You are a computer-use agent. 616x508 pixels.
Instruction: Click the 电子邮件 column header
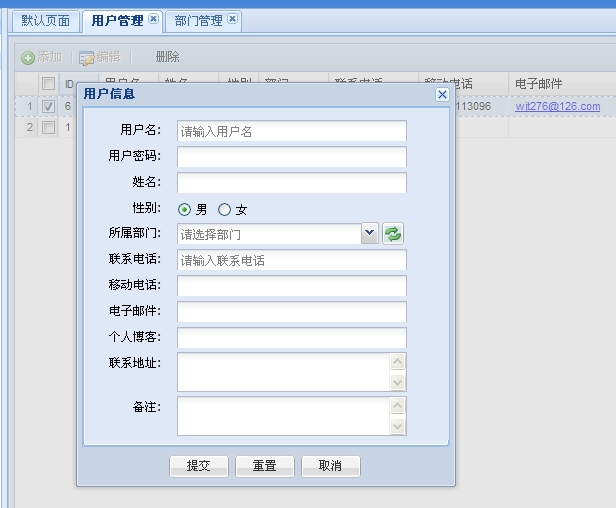(562, 84)
